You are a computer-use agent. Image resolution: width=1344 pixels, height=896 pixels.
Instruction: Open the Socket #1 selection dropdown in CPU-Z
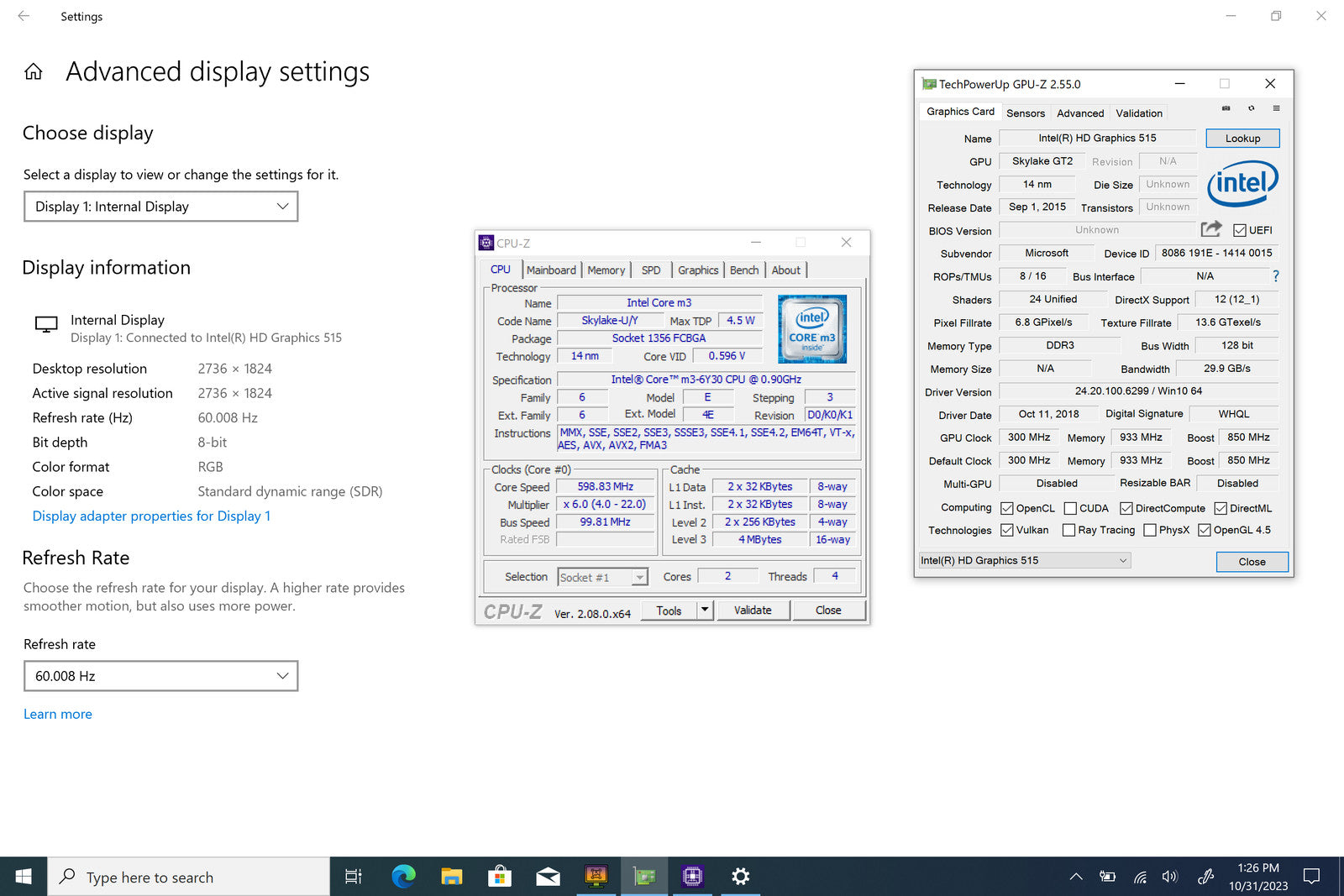tap(603, 577)
